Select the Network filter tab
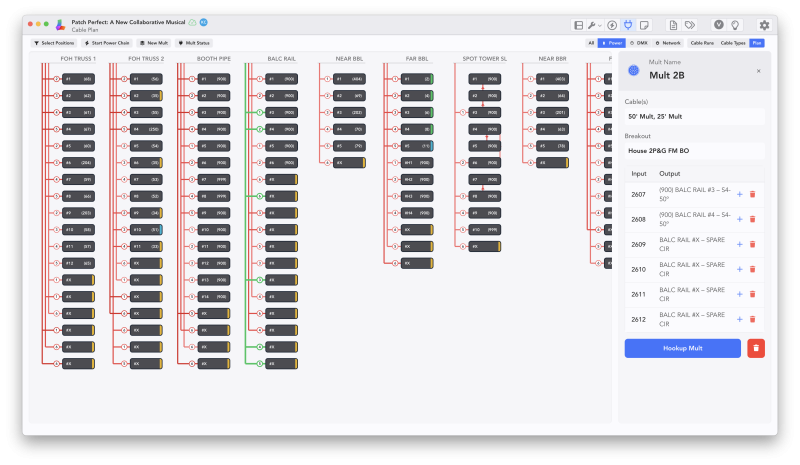This screenshot has width=800, height=465. click(668, 43)
